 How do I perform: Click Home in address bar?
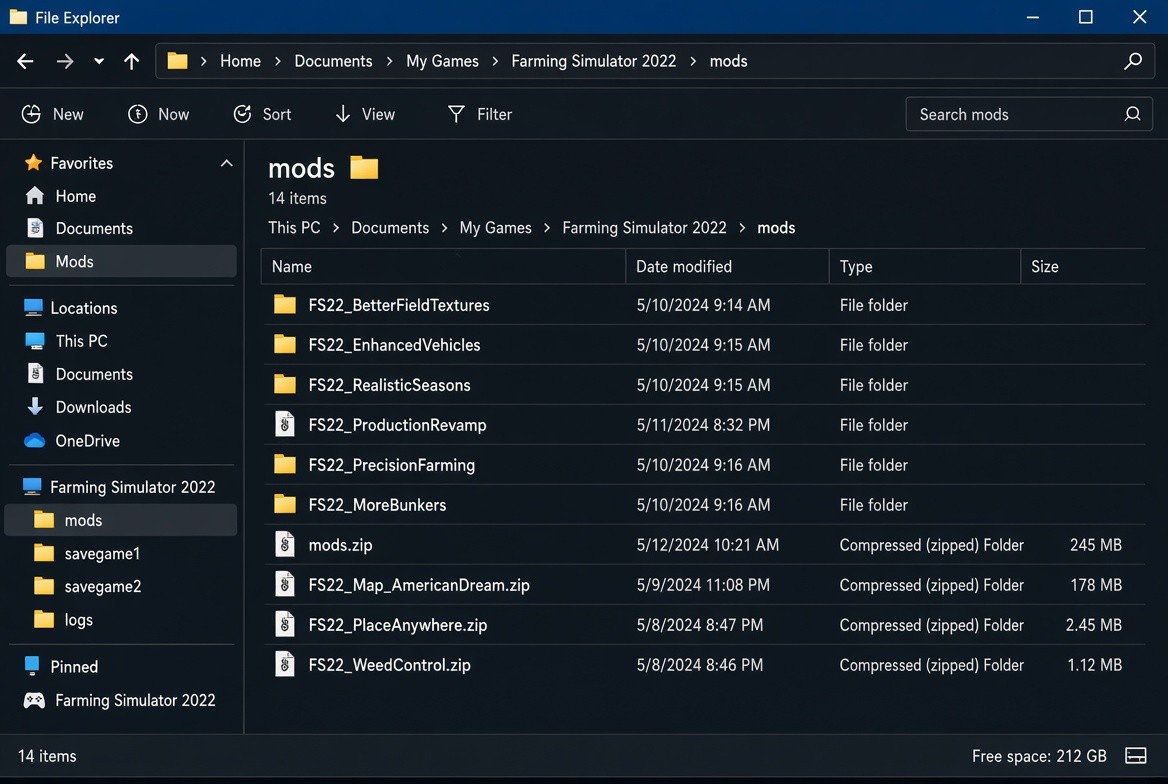pos(240,61)
